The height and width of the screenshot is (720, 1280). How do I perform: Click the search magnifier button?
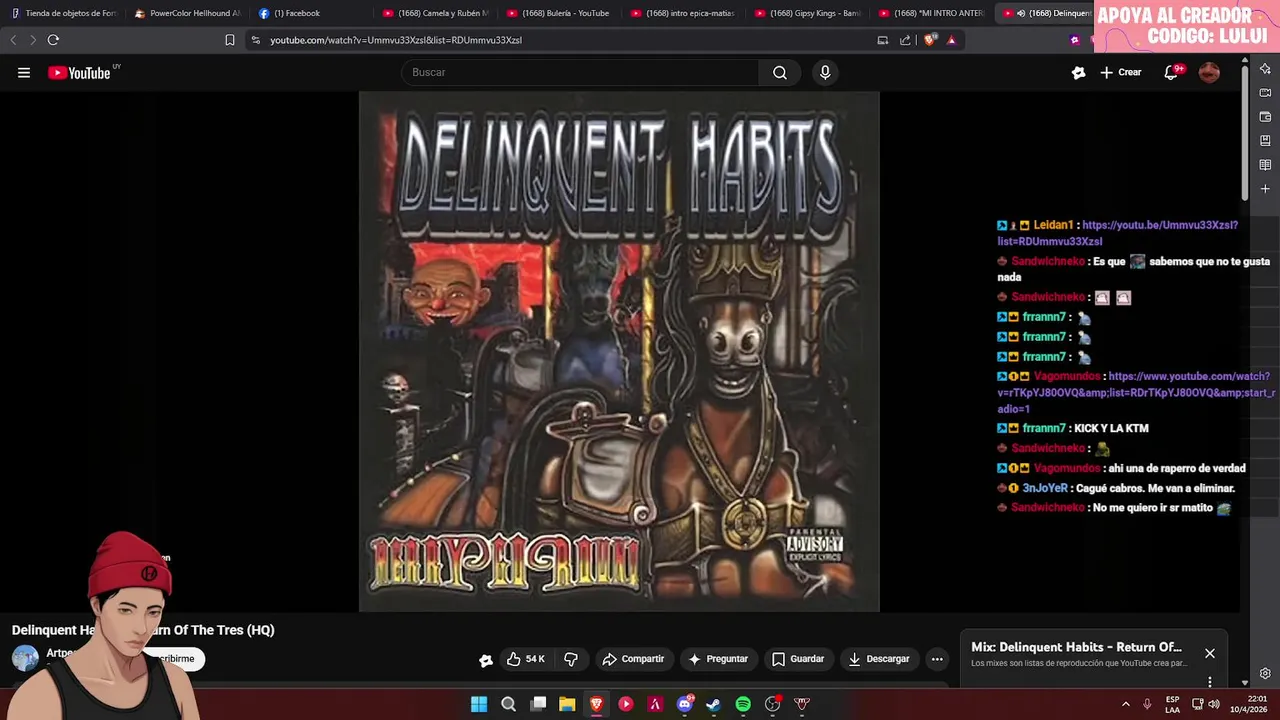point(780,72)
